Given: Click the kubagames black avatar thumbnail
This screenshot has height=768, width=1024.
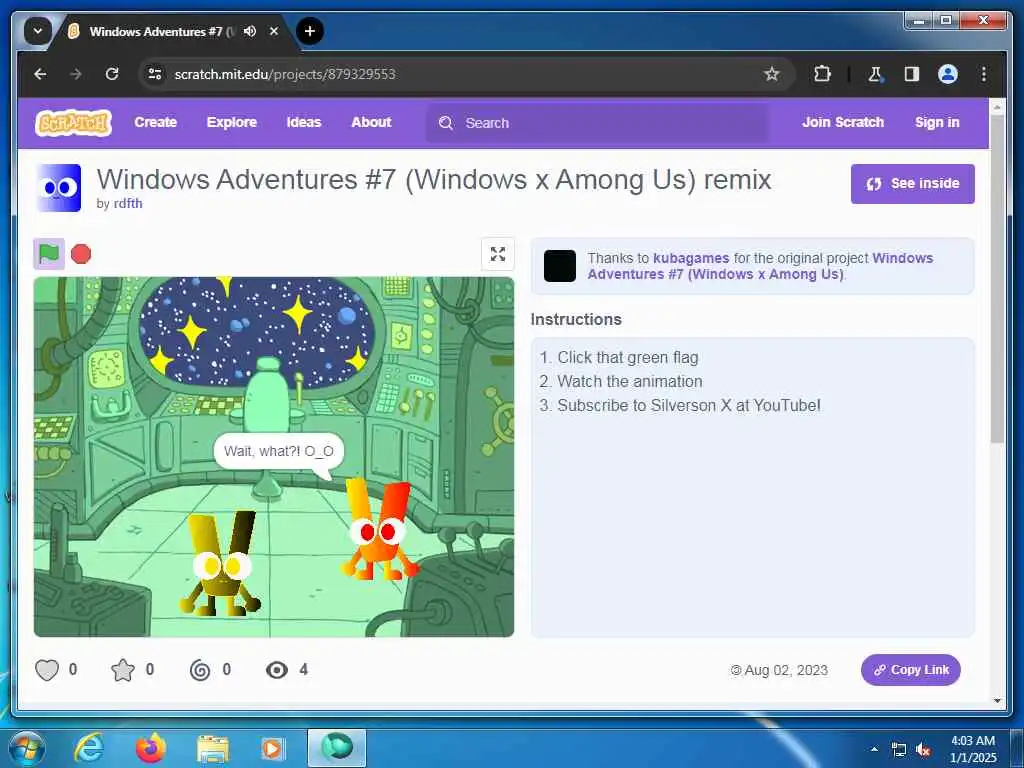Looking at the screenshot, I should pos(560,266).
